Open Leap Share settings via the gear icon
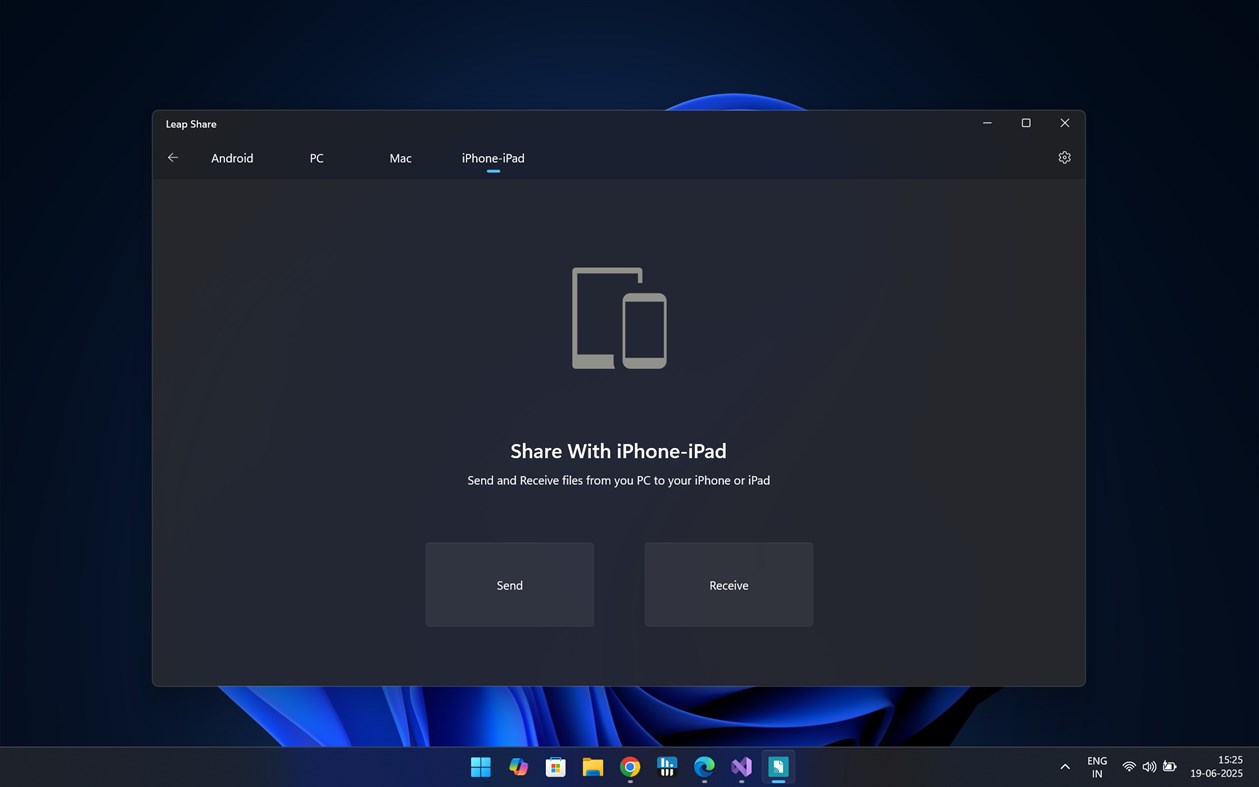This screenshot has height=787, width=1259. point(1064,157)
